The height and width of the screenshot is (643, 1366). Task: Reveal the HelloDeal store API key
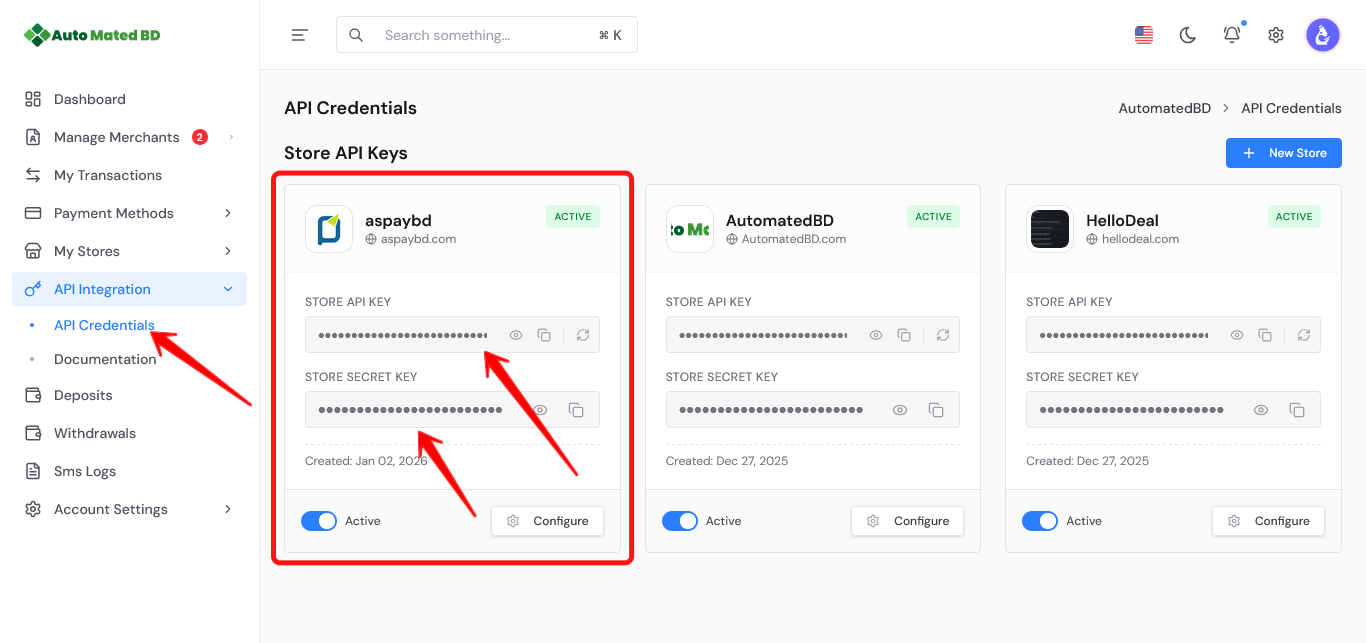coord(1237,335)
